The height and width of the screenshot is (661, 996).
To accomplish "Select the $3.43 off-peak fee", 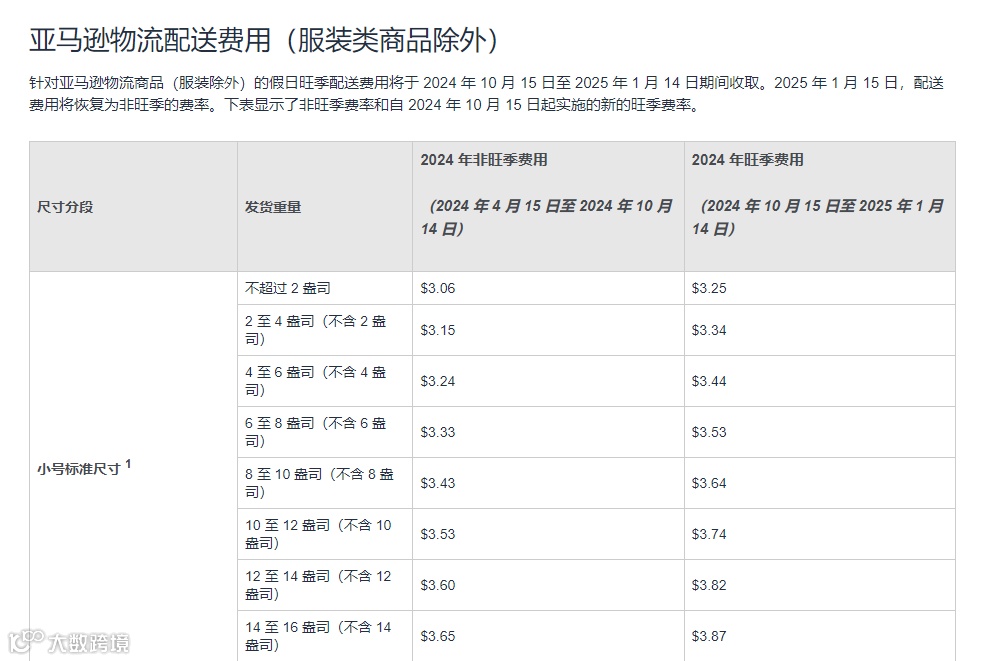I will point(438,483).
